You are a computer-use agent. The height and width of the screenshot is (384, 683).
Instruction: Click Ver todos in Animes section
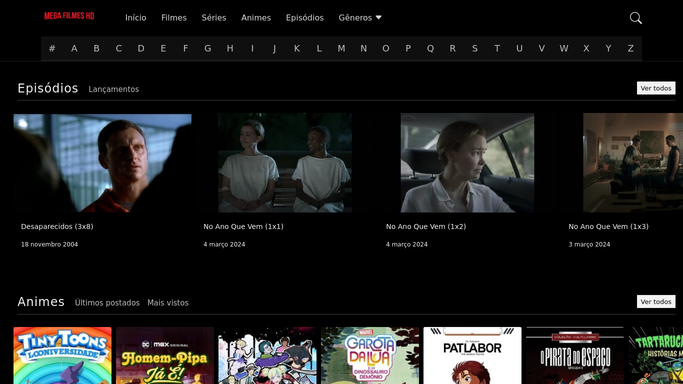(656, 301)
